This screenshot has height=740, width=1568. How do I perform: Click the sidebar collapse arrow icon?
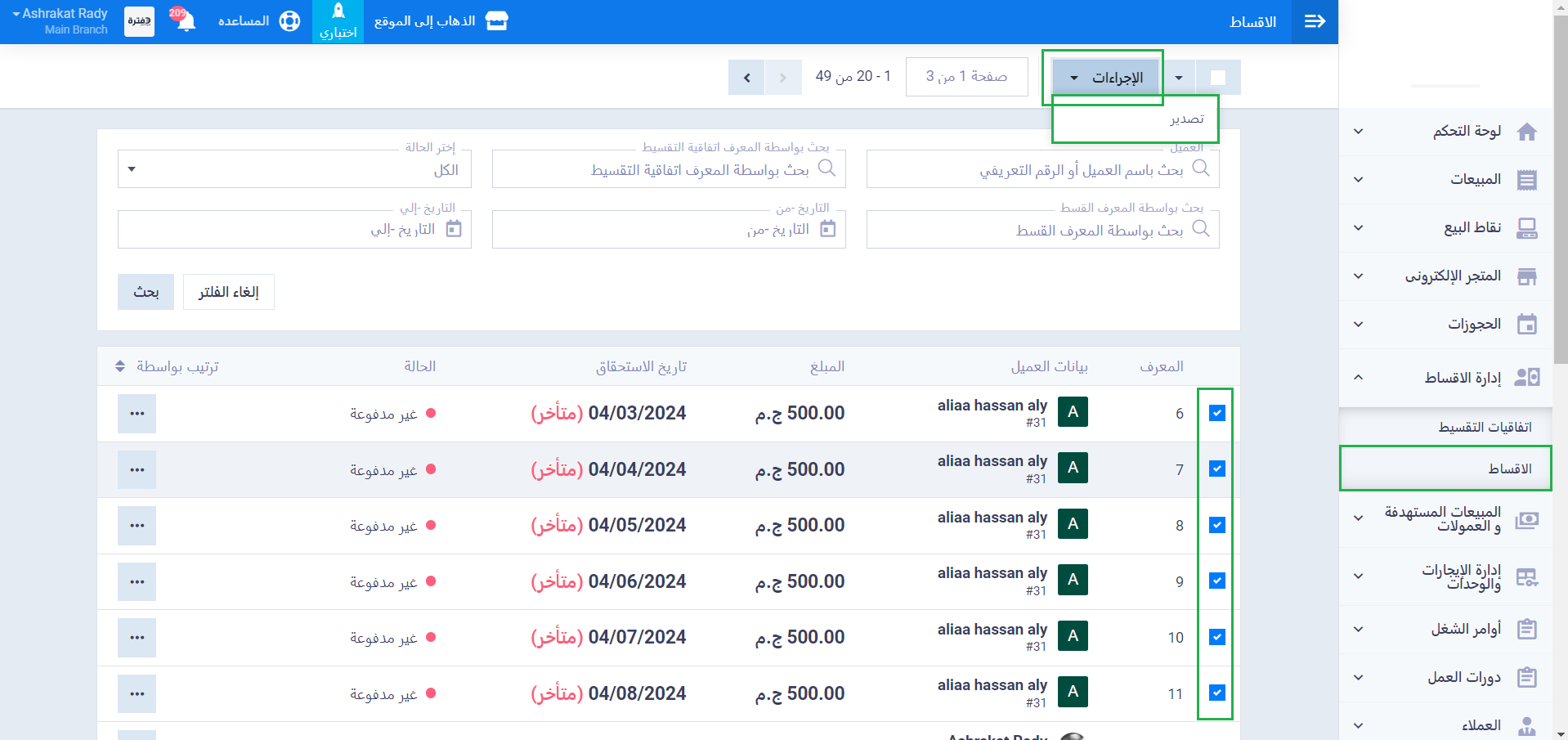click(1315, 21)
